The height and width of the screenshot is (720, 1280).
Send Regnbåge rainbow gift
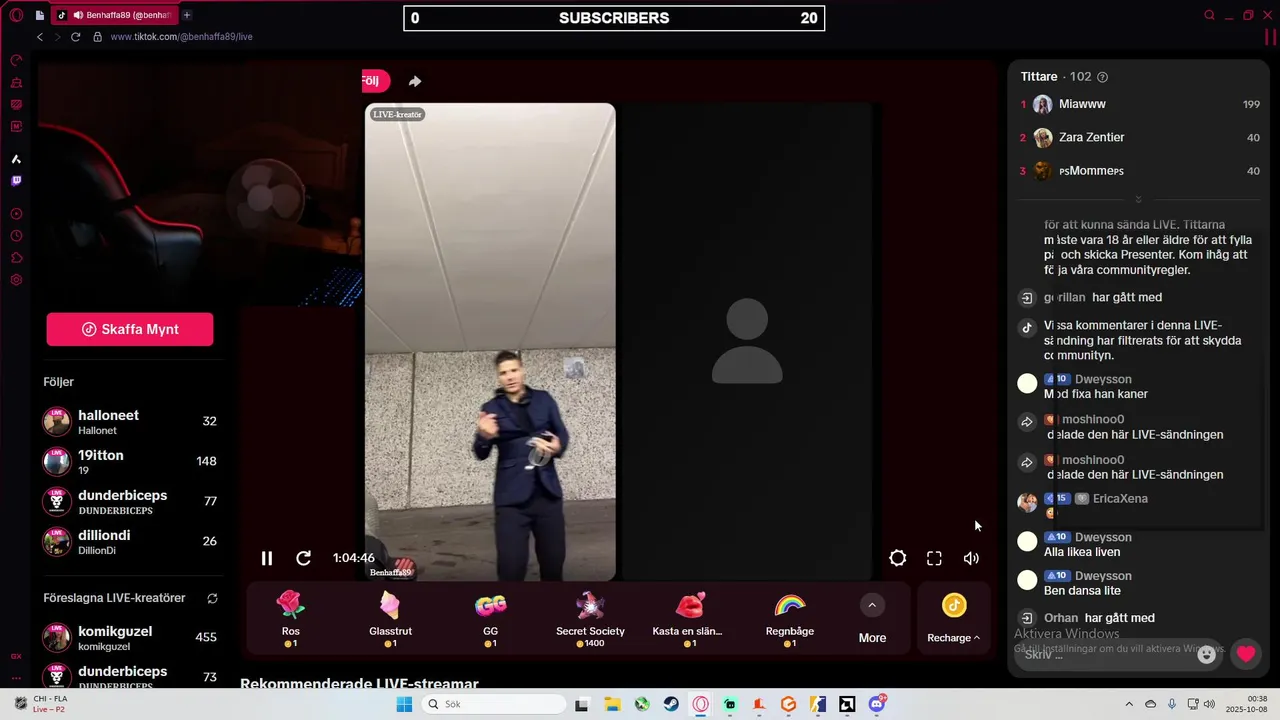point(790,617)
